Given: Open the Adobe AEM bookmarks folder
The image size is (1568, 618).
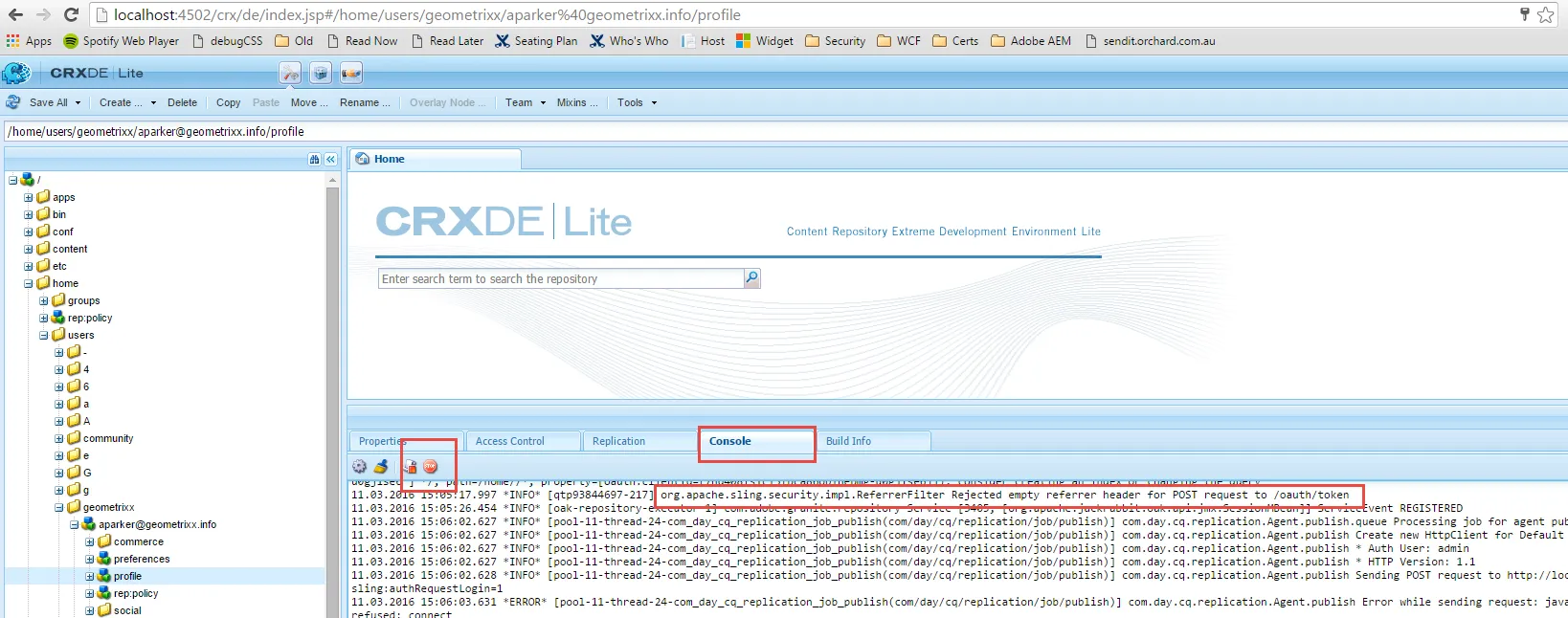Looking at the screenshot, I should [1031, 41].
